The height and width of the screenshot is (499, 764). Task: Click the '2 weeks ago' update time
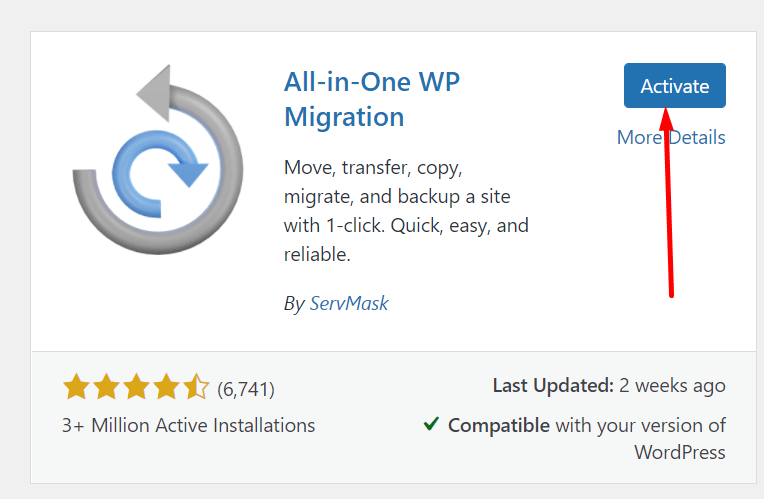click(x=672, y=385)
